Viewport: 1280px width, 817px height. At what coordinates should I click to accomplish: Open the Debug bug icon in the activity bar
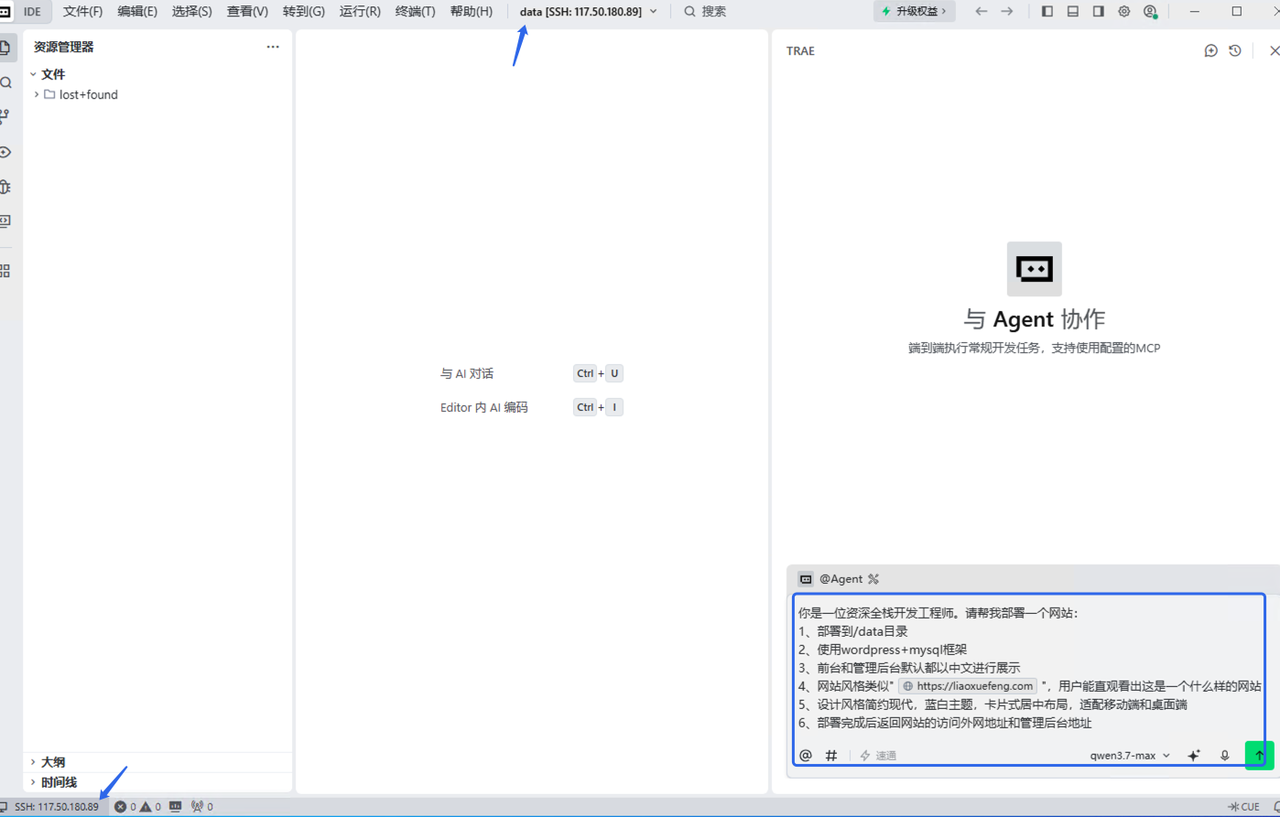5,186
